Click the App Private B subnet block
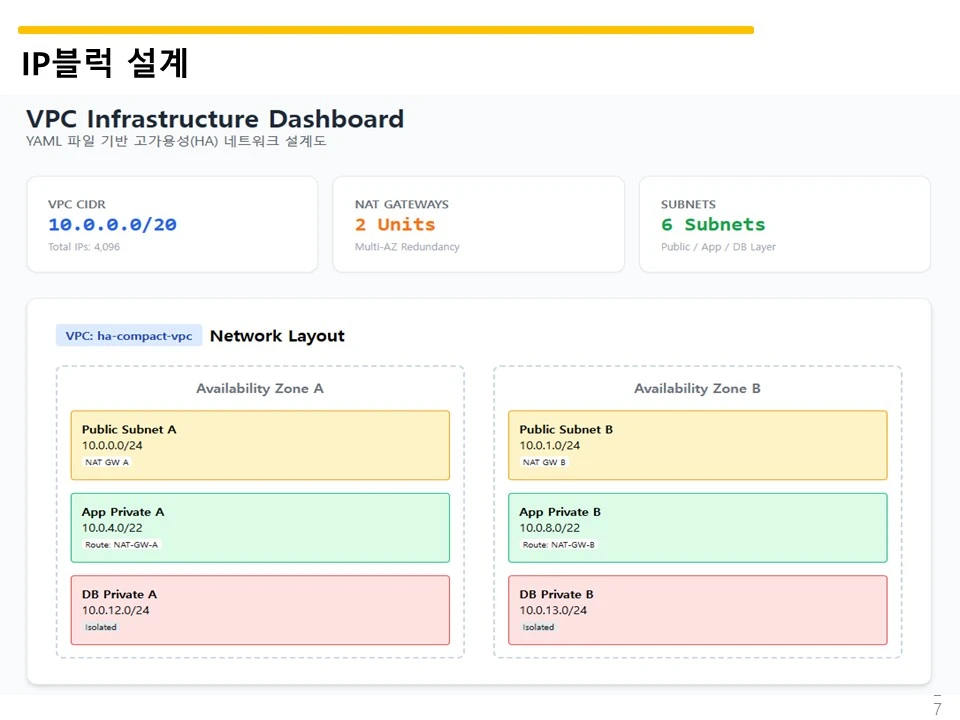This screenshot has height=720, width=960. 697,528
